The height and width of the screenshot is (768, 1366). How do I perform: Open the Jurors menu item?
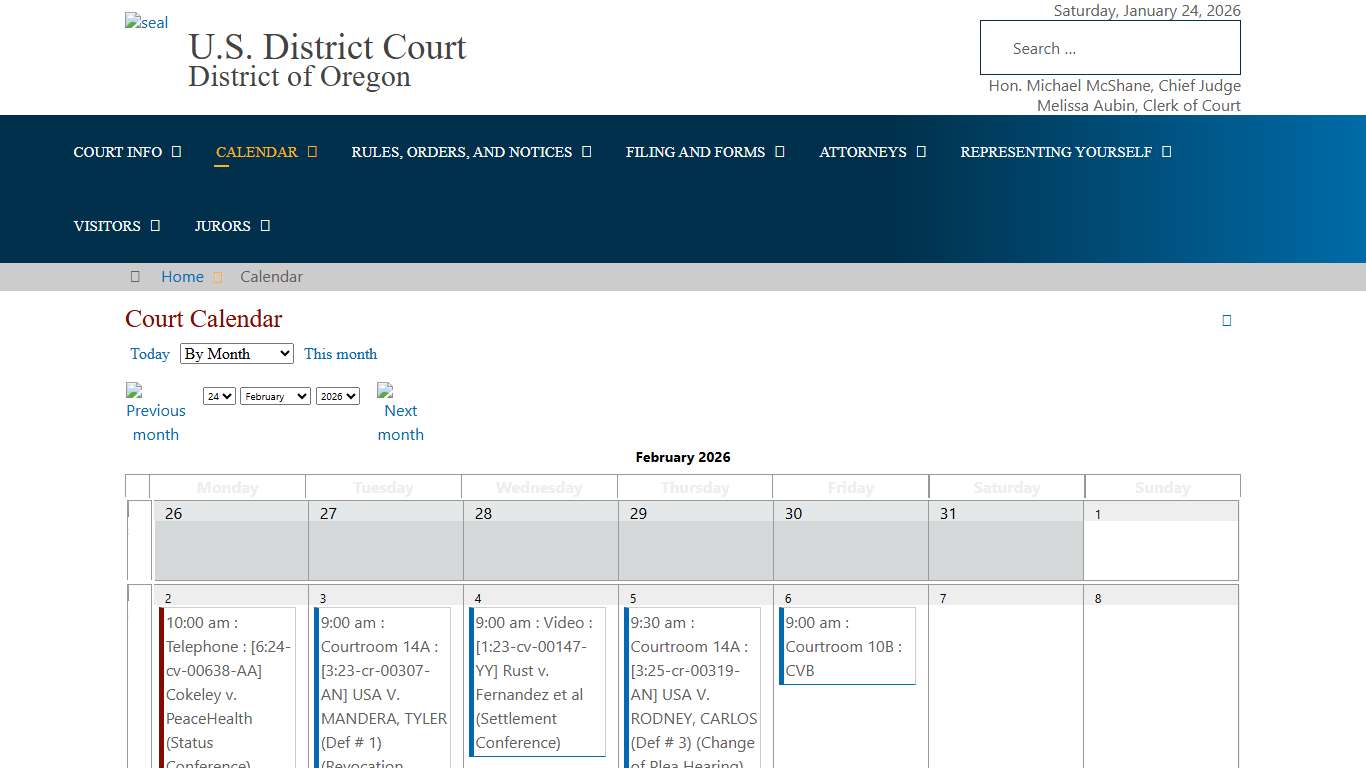click(x=222, y=226)
